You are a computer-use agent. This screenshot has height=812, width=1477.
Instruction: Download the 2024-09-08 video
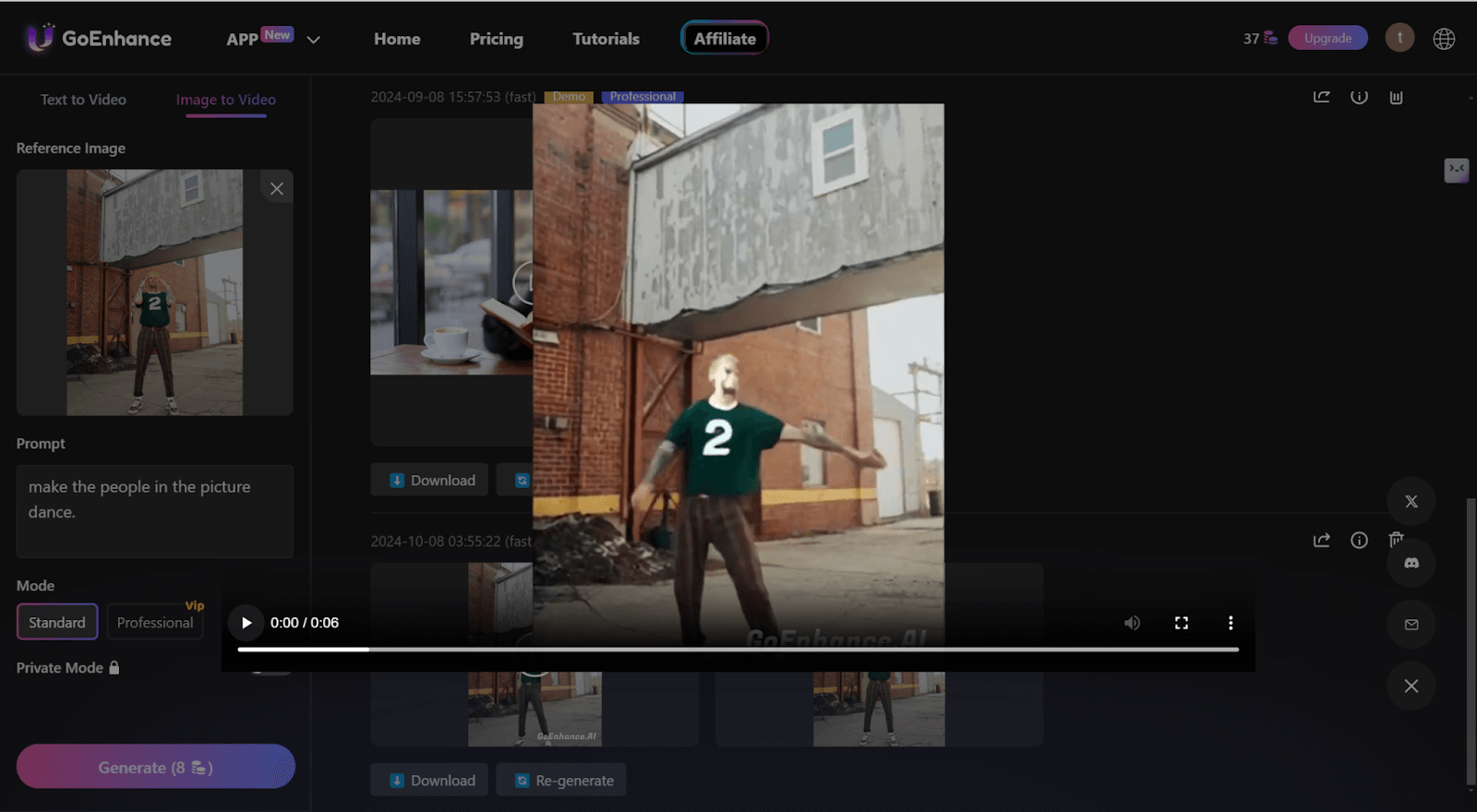(x=429, y=480)
